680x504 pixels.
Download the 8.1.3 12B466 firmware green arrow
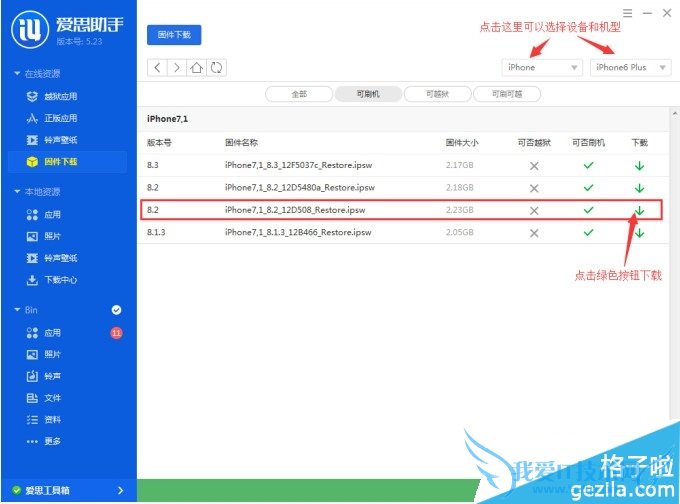click(639, 233)
